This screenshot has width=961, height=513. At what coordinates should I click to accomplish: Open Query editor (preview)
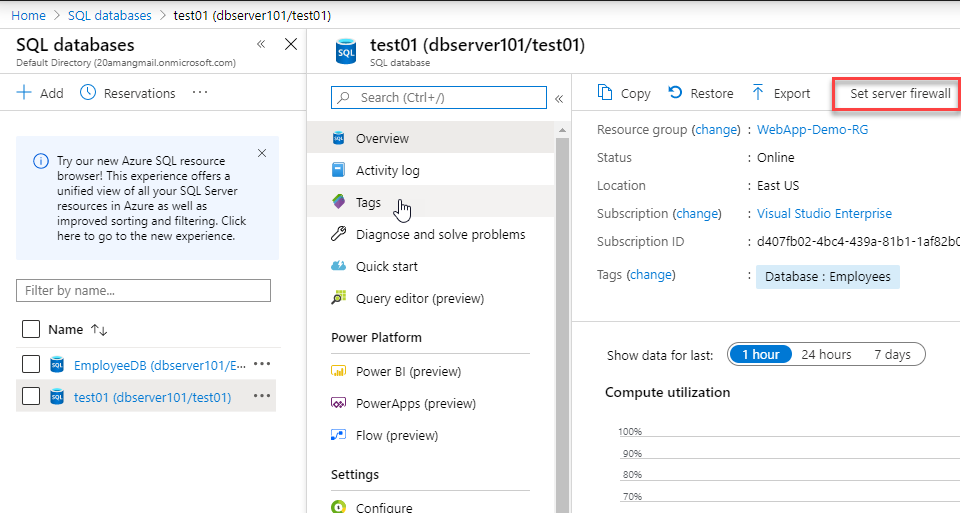pyautogui.click(x=431, y=298)
